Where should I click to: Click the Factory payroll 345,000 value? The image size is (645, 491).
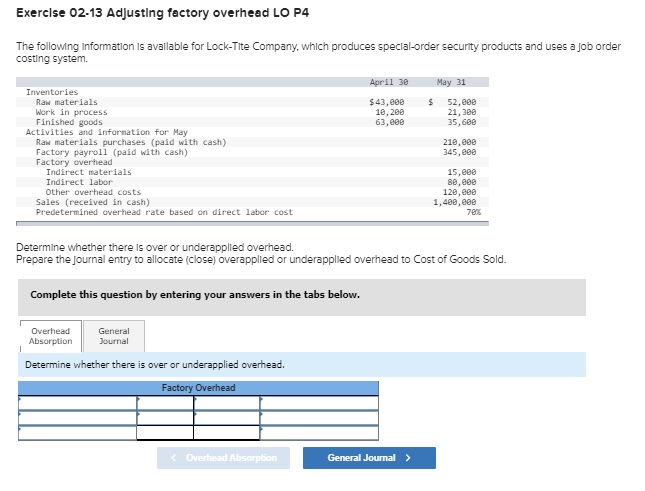(x=459, y=152)
